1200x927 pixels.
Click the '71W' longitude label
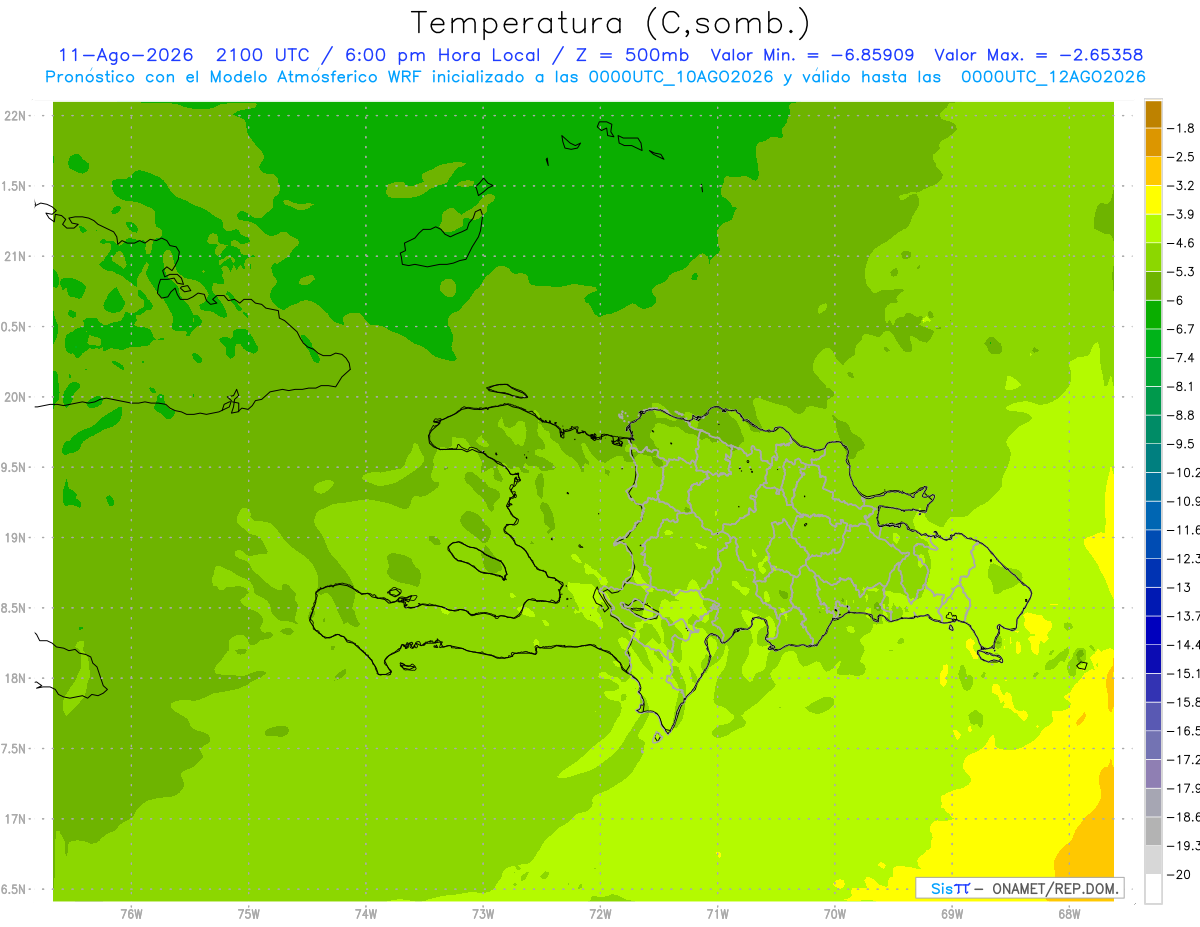pos(717,913)
